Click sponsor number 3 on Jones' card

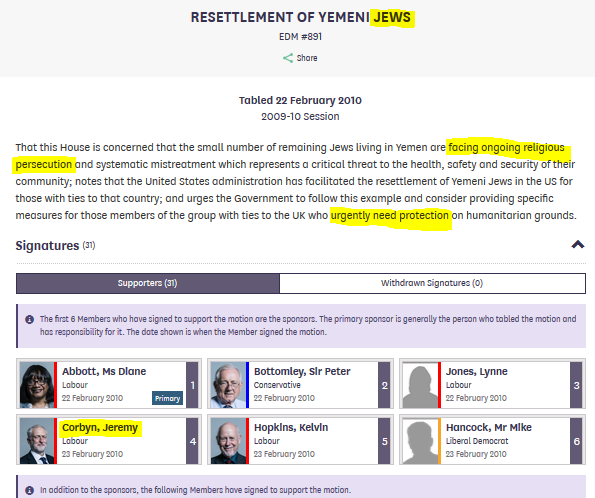(x=576, y=385)
